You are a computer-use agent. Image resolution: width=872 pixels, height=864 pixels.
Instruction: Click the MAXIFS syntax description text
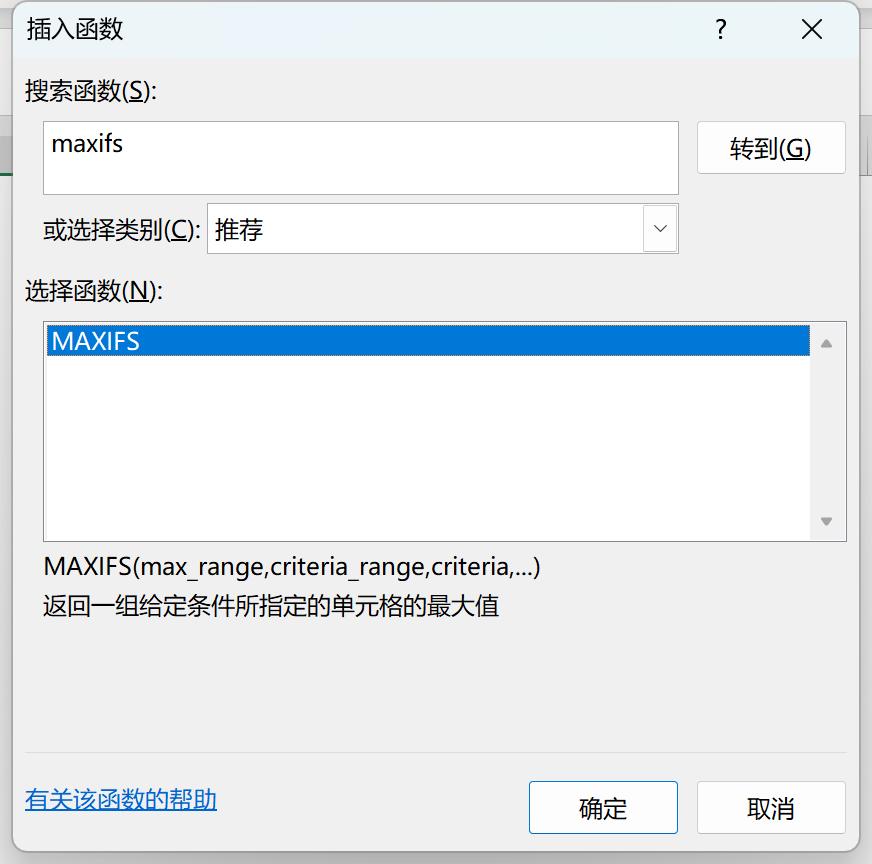[x=291, y=567]
